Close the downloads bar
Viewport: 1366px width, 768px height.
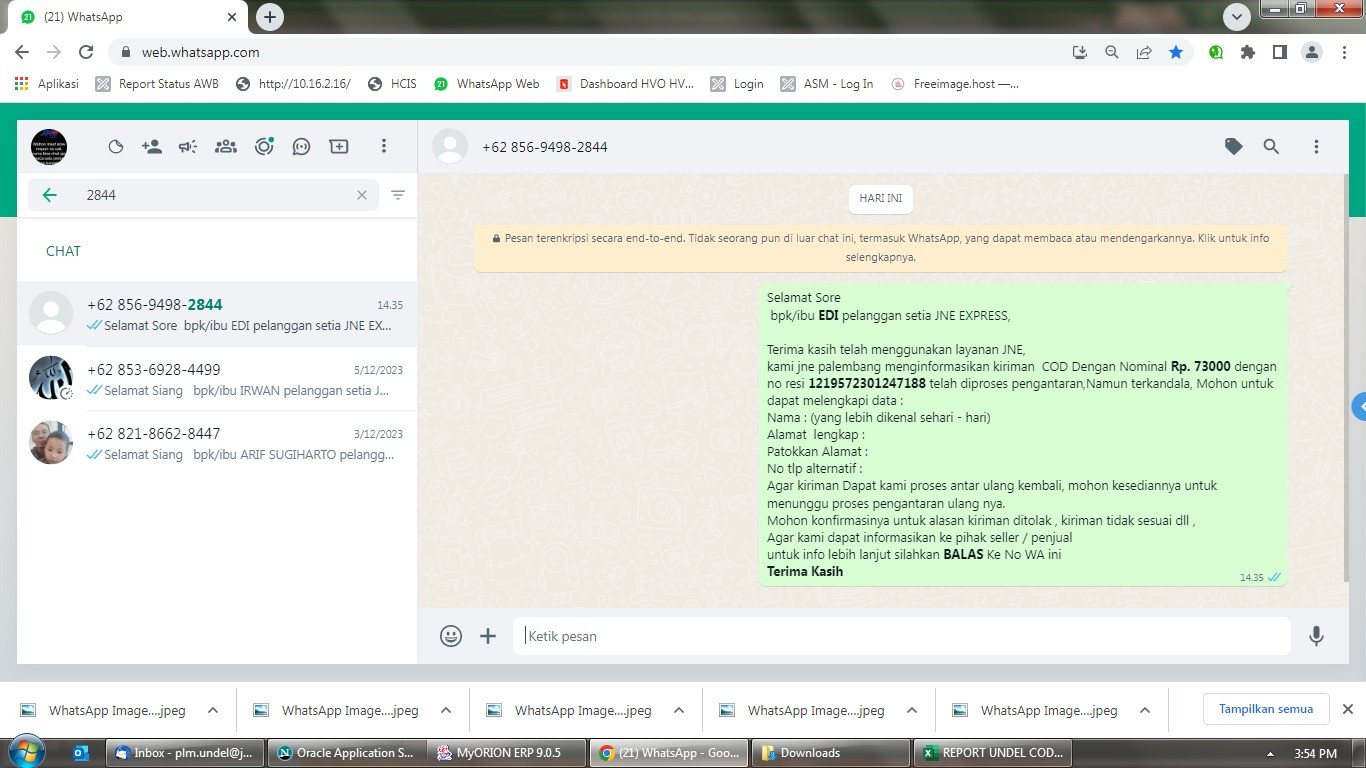[x=1347, y=709]
